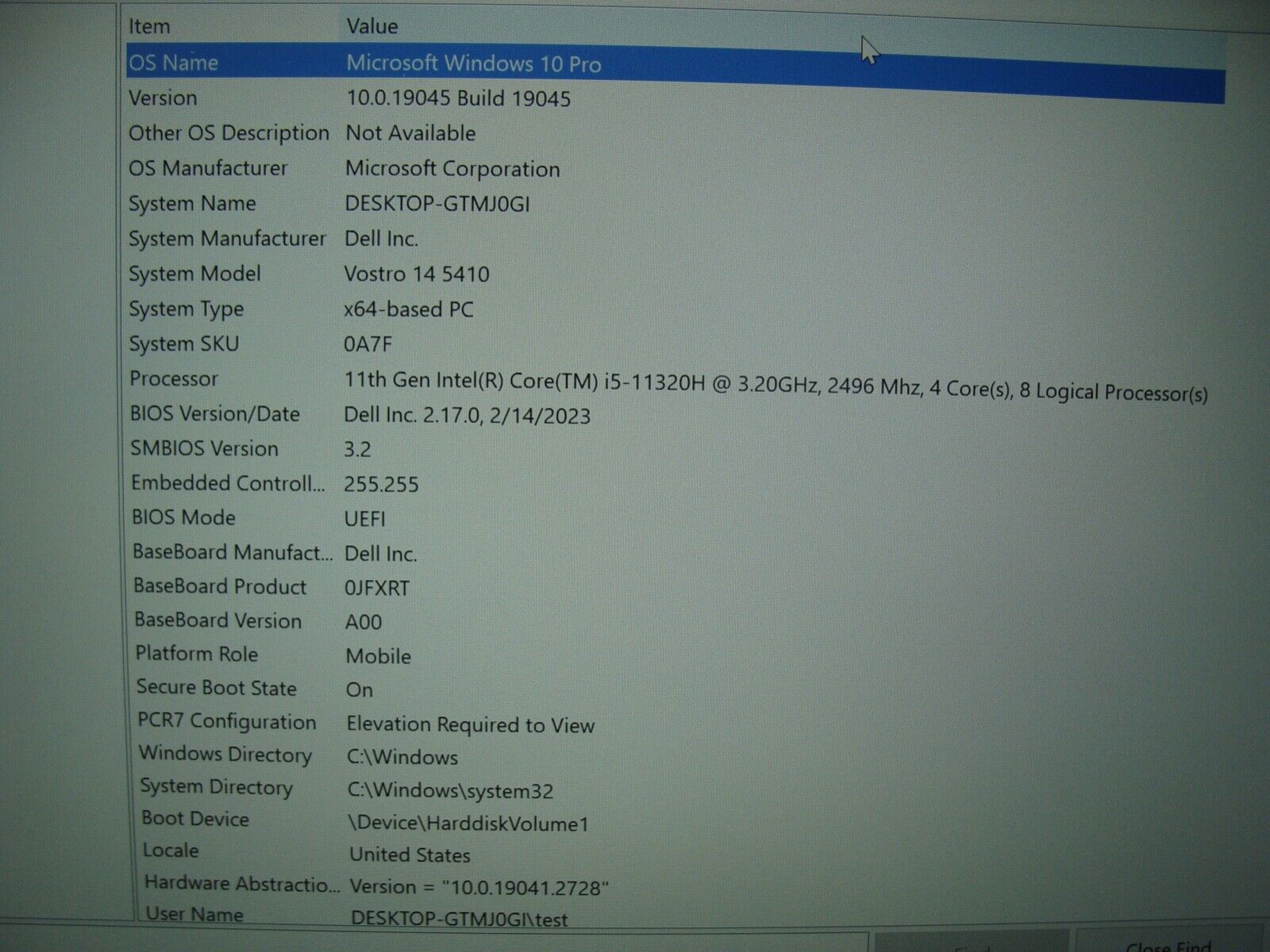Select the BIOS Mode row label
The image size is (1270, 952).
pyautogui.click(x=183, y=518)
